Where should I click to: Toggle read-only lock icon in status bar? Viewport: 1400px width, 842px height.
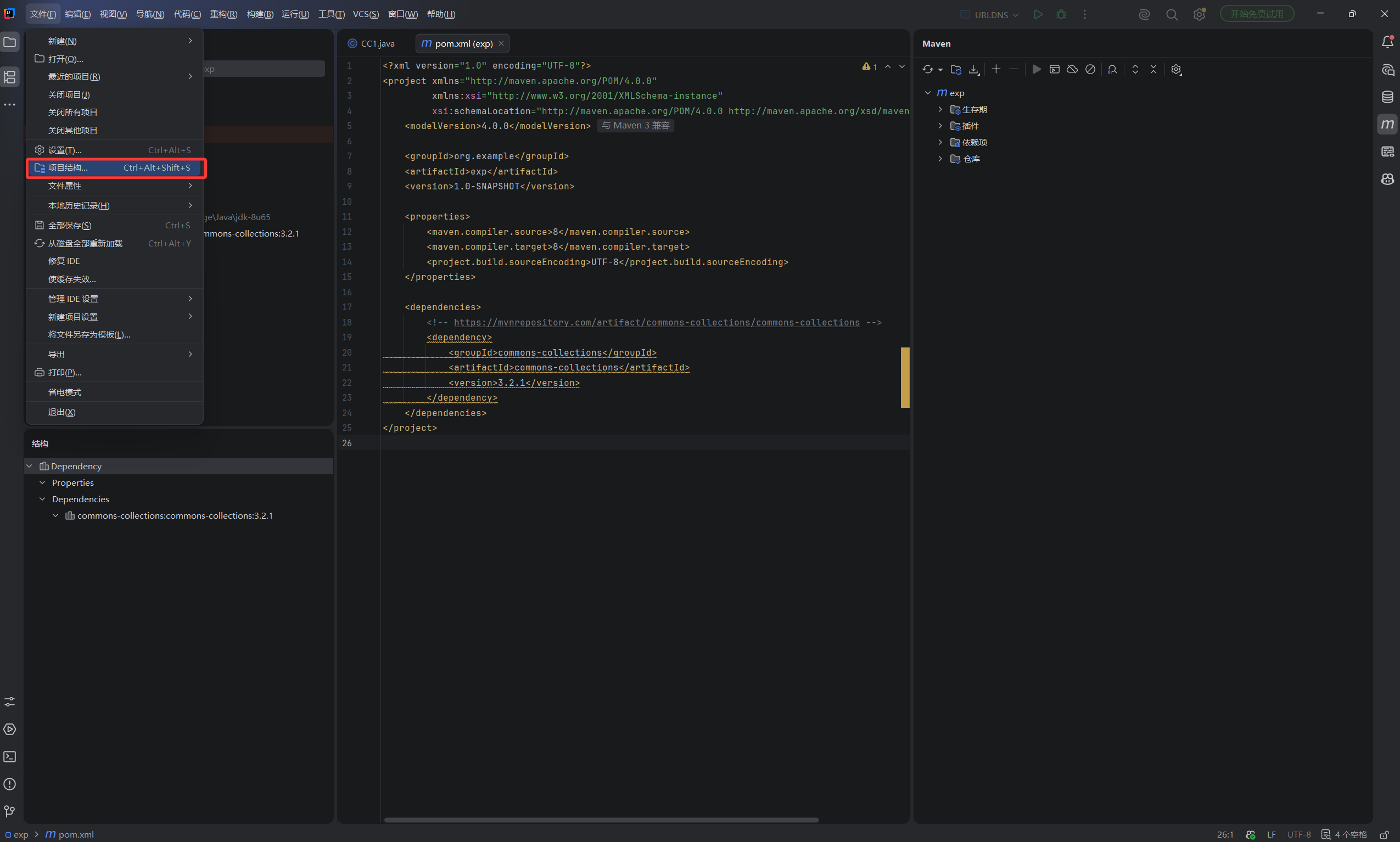(1384, 834)
